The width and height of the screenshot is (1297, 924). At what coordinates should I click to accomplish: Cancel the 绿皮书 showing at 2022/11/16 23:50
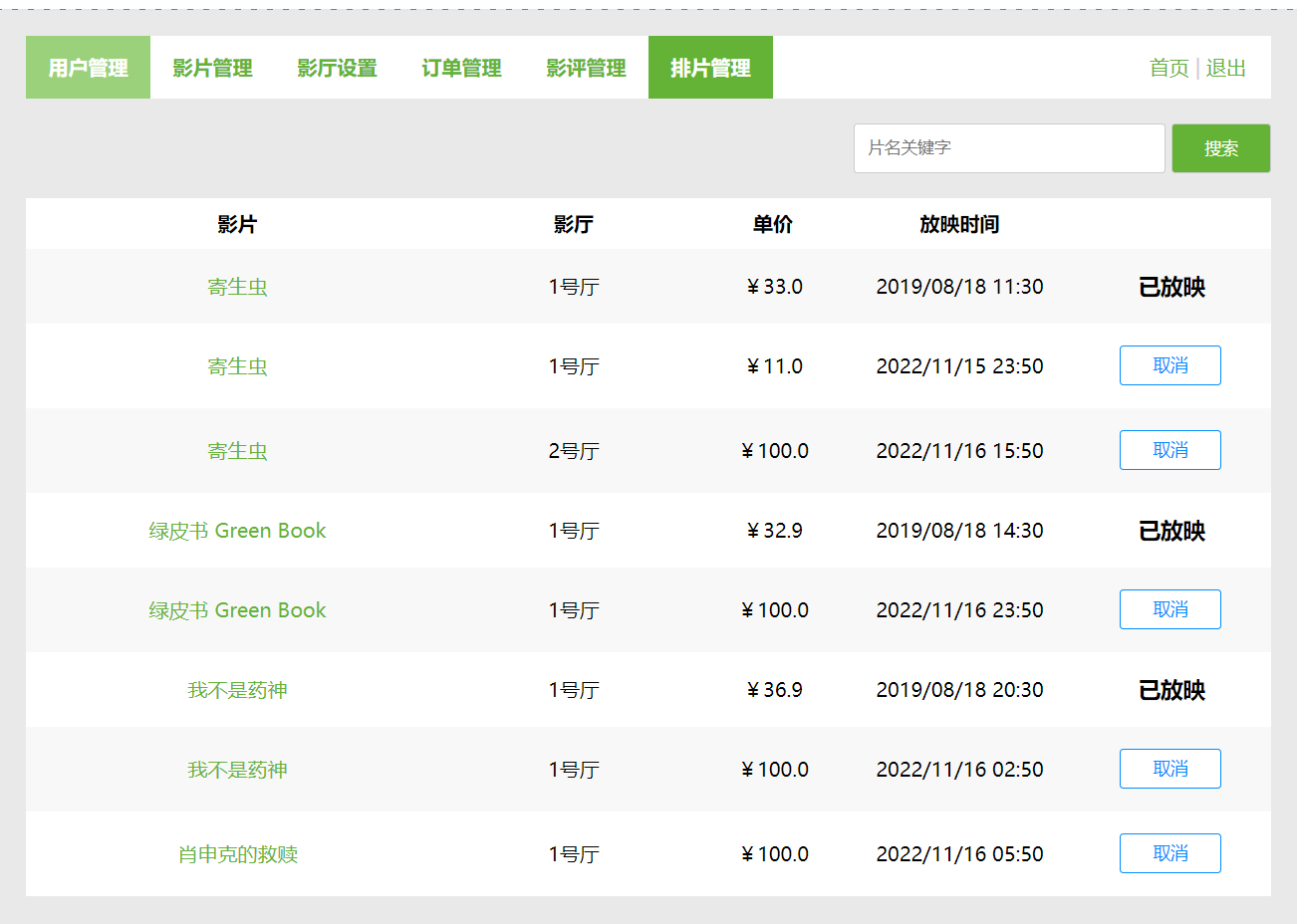click(1169, 609)
